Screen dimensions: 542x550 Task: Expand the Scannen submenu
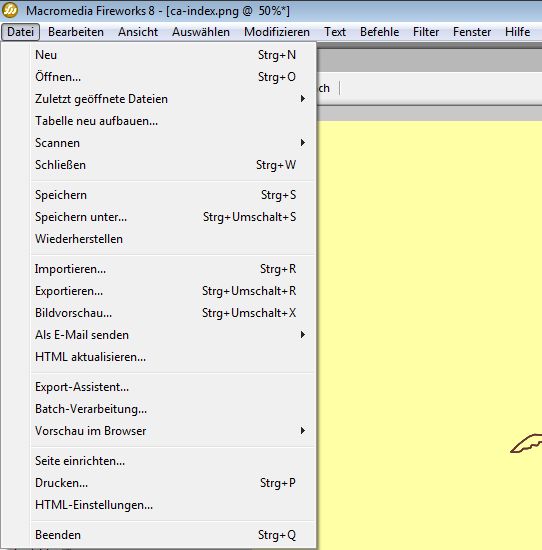[x=172, y=143]
